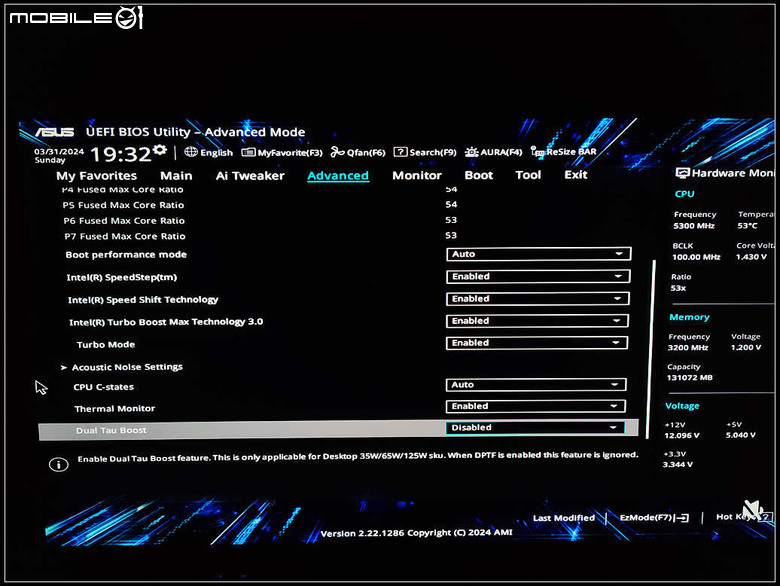Click the info icon beside help text
Screen dimensions: 780x586
click(x=59, y=465)
